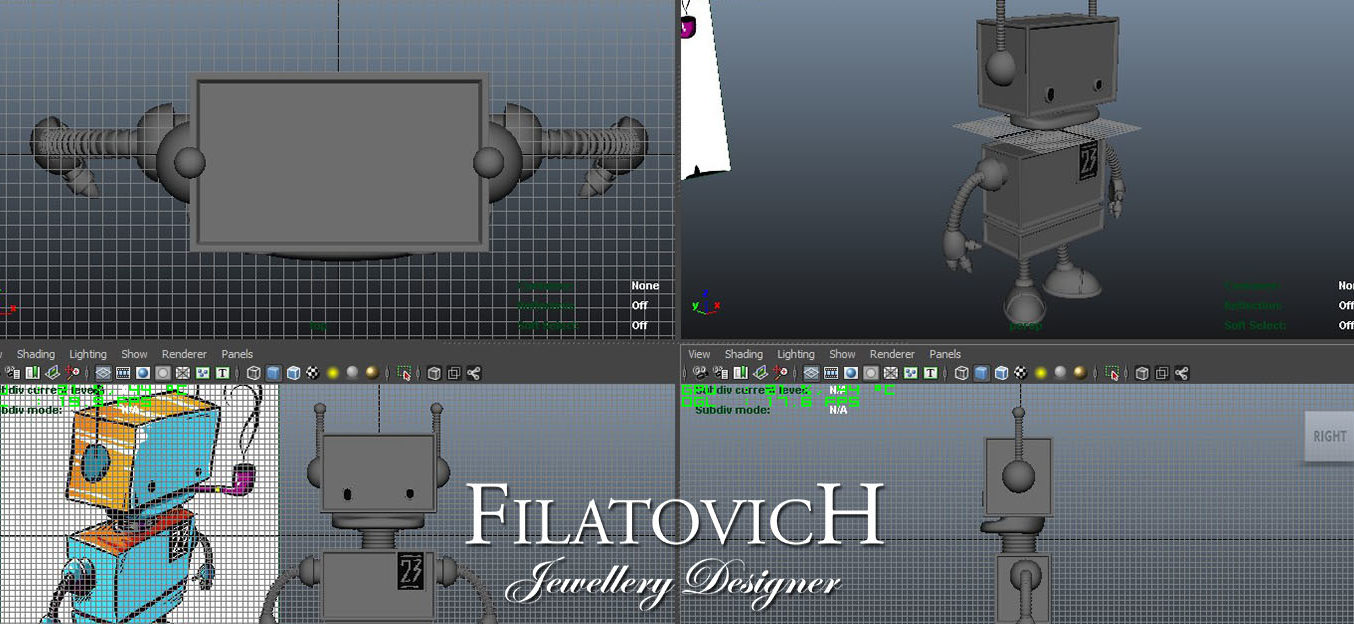Open Bookmarks icon in front view panel toolbar
This screenshot has width=1354, height=624.
[32, 373]
